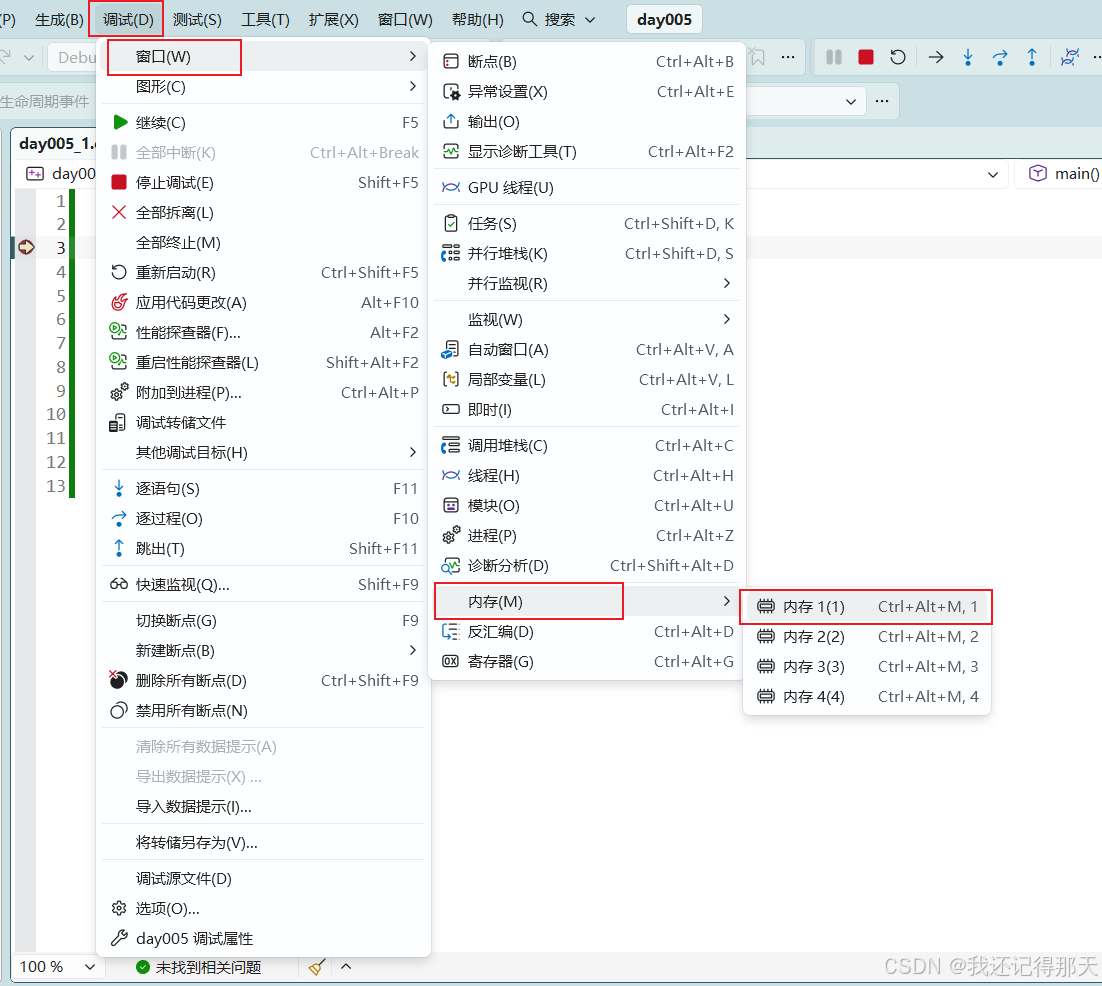The image size is (1102, 986).
Task: Open 异常设置(X) window item
Action: 587,92
